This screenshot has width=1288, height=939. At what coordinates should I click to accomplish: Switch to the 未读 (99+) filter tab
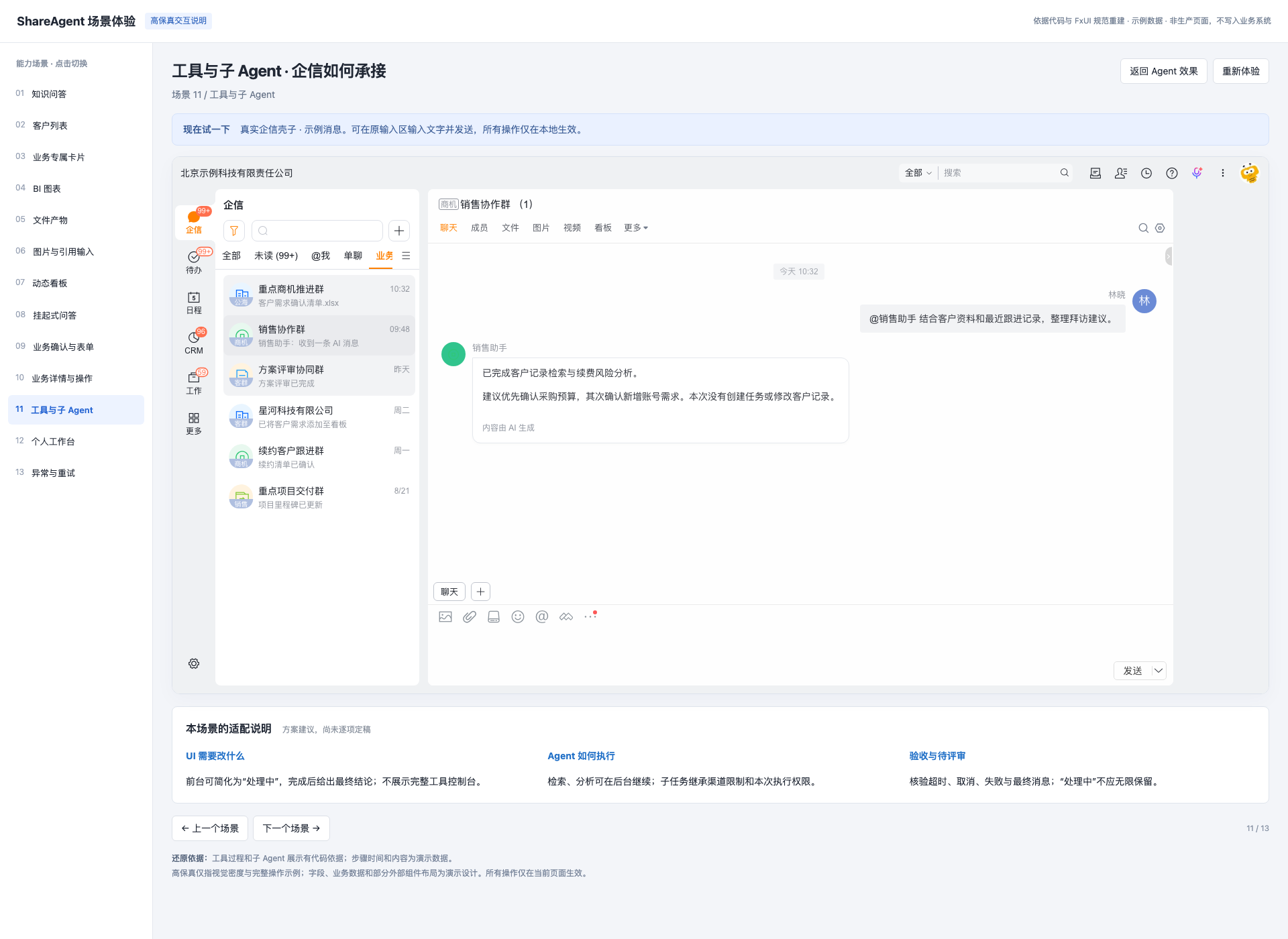[x=276, y=256]
